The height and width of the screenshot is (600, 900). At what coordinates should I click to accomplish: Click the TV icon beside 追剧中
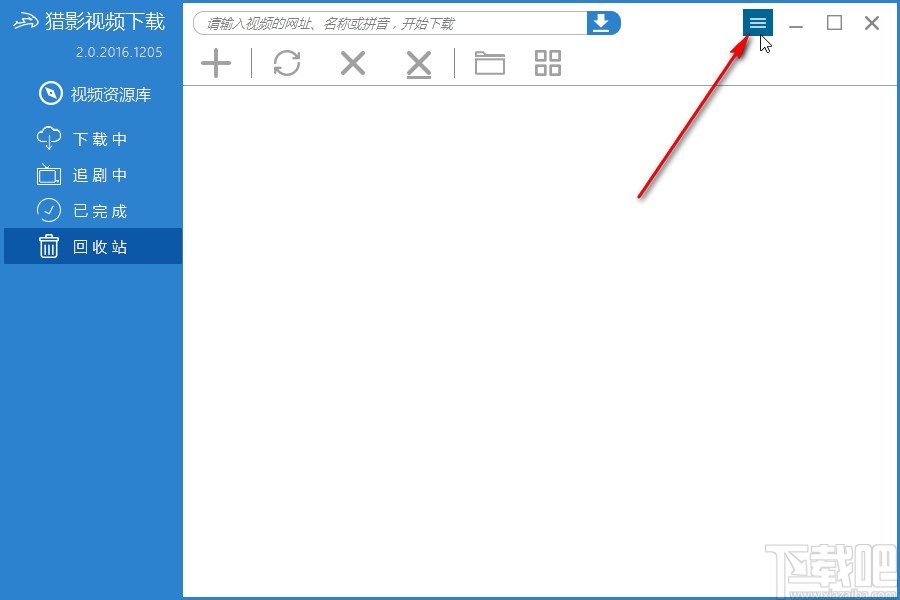[x=49, y=175]
